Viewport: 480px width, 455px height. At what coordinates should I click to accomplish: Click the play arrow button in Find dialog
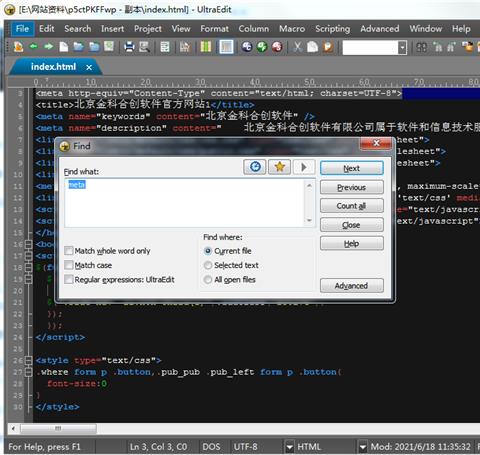(304, 167)
